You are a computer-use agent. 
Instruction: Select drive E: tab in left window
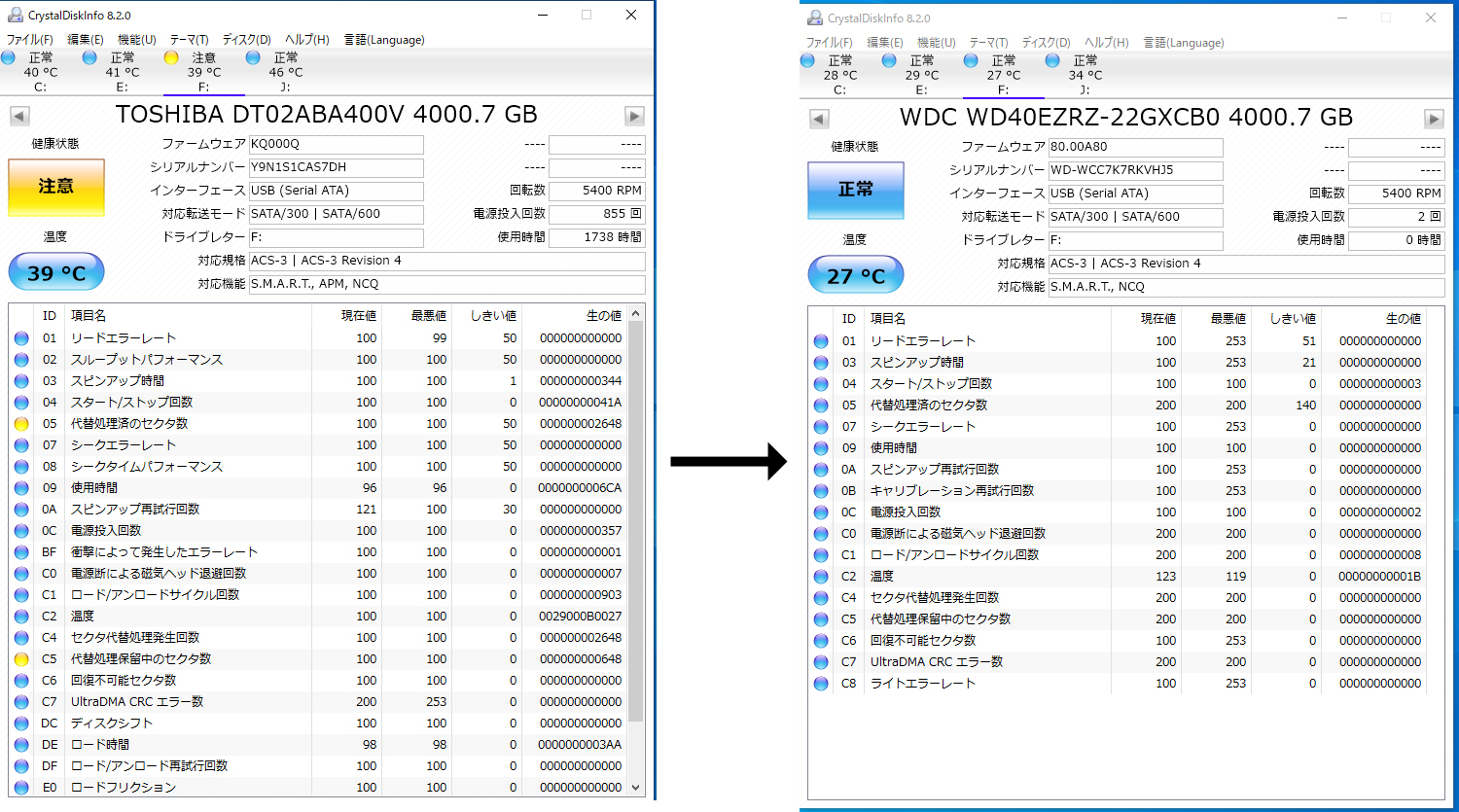(x=122, y=72)
